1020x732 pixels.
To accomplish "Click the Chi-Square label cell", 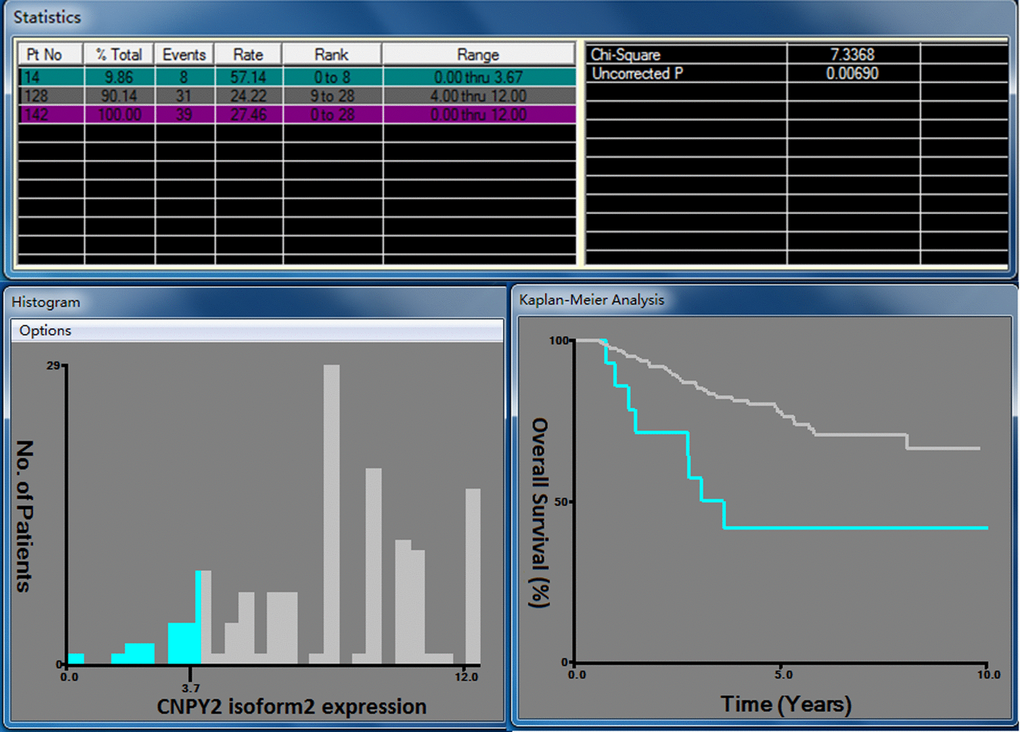I will pyautogui.click(x=626, y=56).
